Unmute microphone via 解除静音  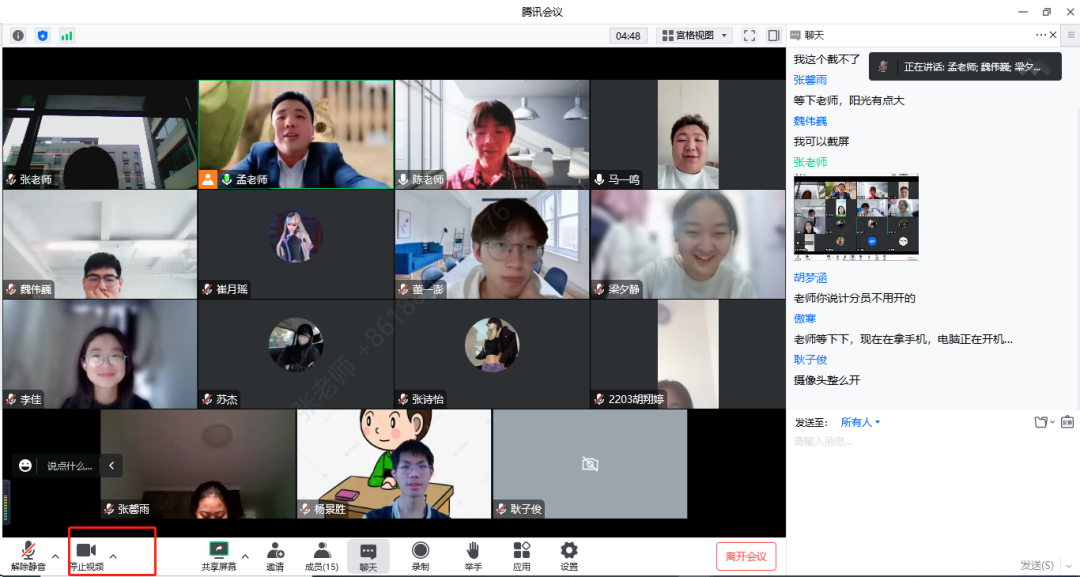coord(28,555)
